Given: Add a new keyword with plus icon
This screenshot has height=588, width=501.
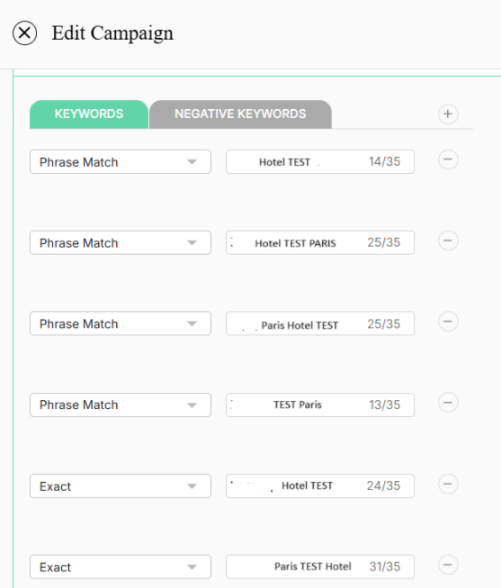Looking at the screenshot, I should pos(448,114).
